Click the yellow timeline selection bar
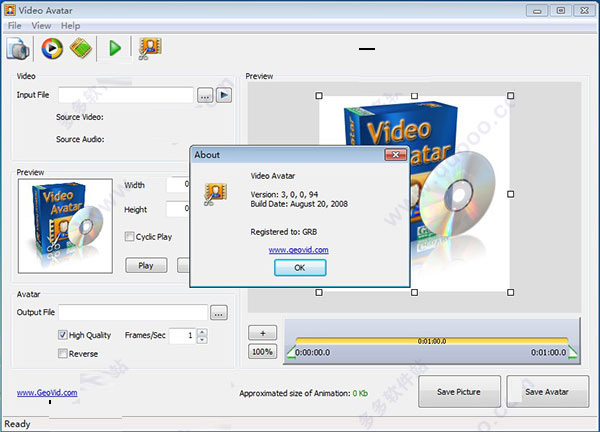The height and width of the screenshot is (432, 600). pos(432,341)
